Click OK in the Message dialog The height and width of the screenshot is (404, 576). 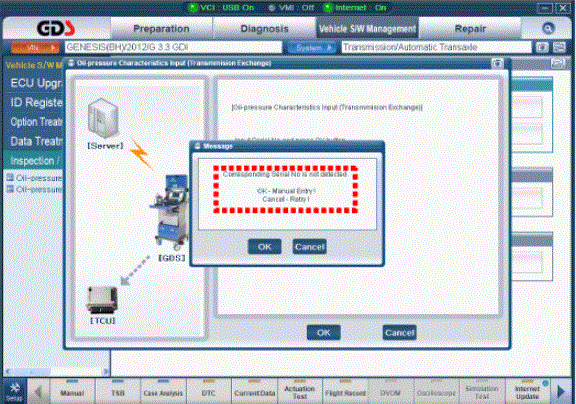pyautogui.click(x=264, y=246)
